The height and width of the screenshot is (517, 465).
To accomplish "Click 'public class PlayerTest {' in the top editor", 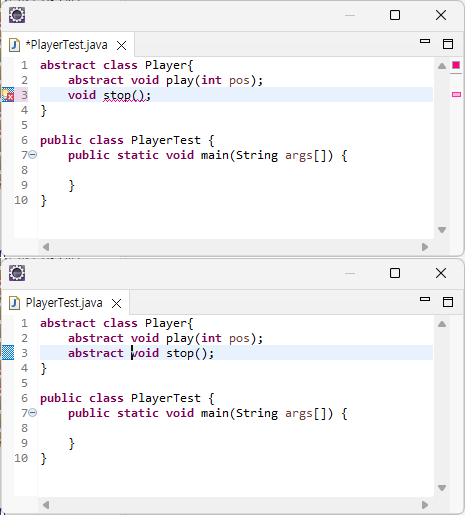I will click(x=127, y=140).
